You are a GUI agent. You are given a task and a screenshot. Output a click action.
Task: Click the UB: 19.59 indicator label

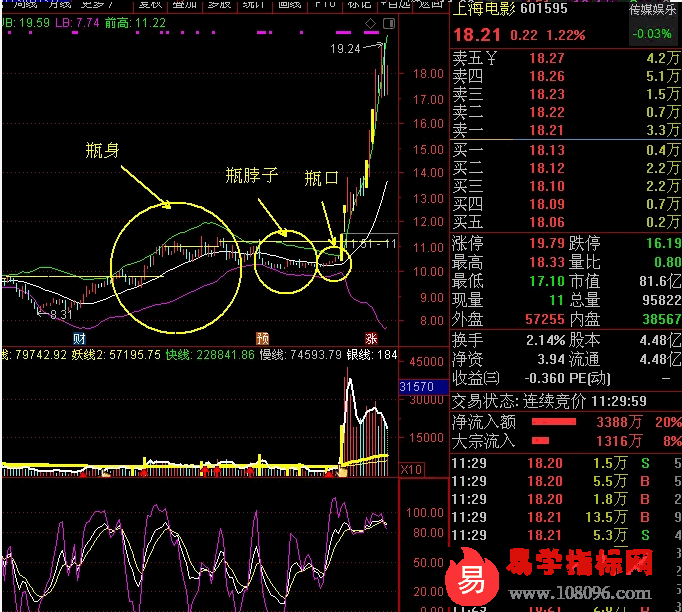pyautogui.click(x=26, y=23)
